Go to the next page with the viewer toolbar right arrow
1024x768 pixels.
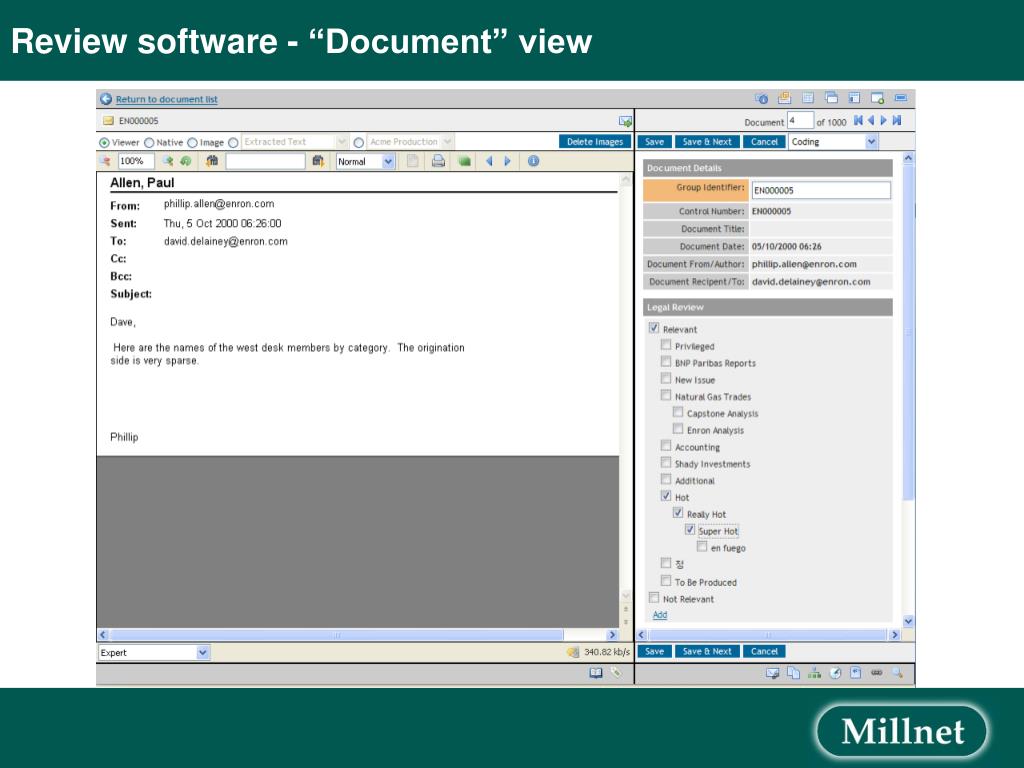click(507, 161)
